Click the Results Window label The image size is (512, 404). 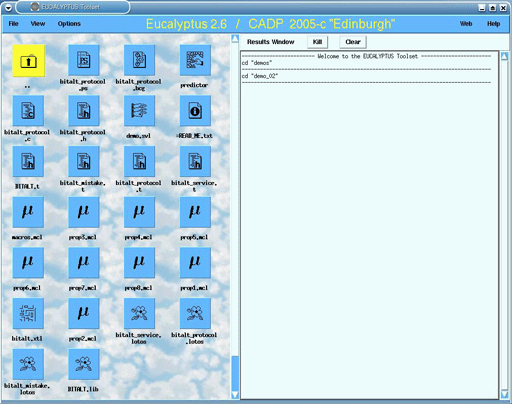pos(270,42)
